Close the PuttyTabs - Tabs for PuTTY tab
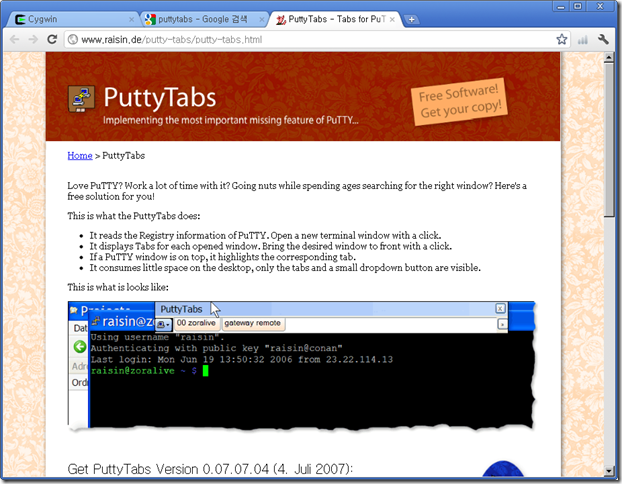The width and height of the screenshot is (622, 484). pyautogui.click(x=392, y=19)
